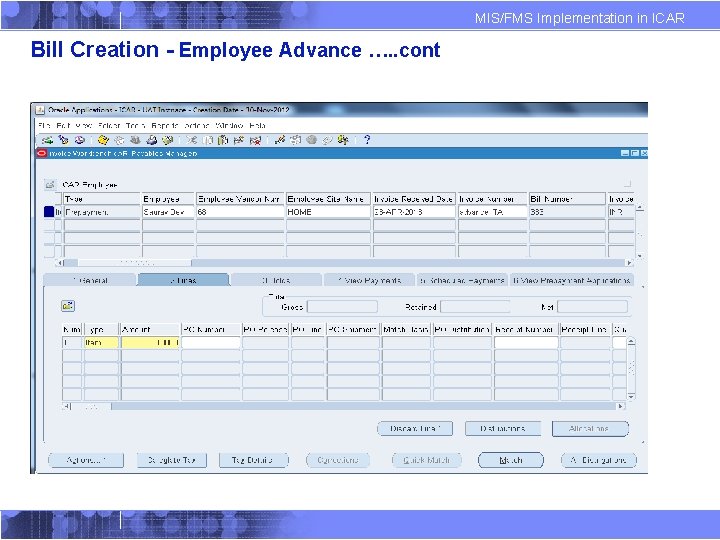720x540 pixels.
Task: Click the Window Help question mark icon
Action: click(367, 140)
